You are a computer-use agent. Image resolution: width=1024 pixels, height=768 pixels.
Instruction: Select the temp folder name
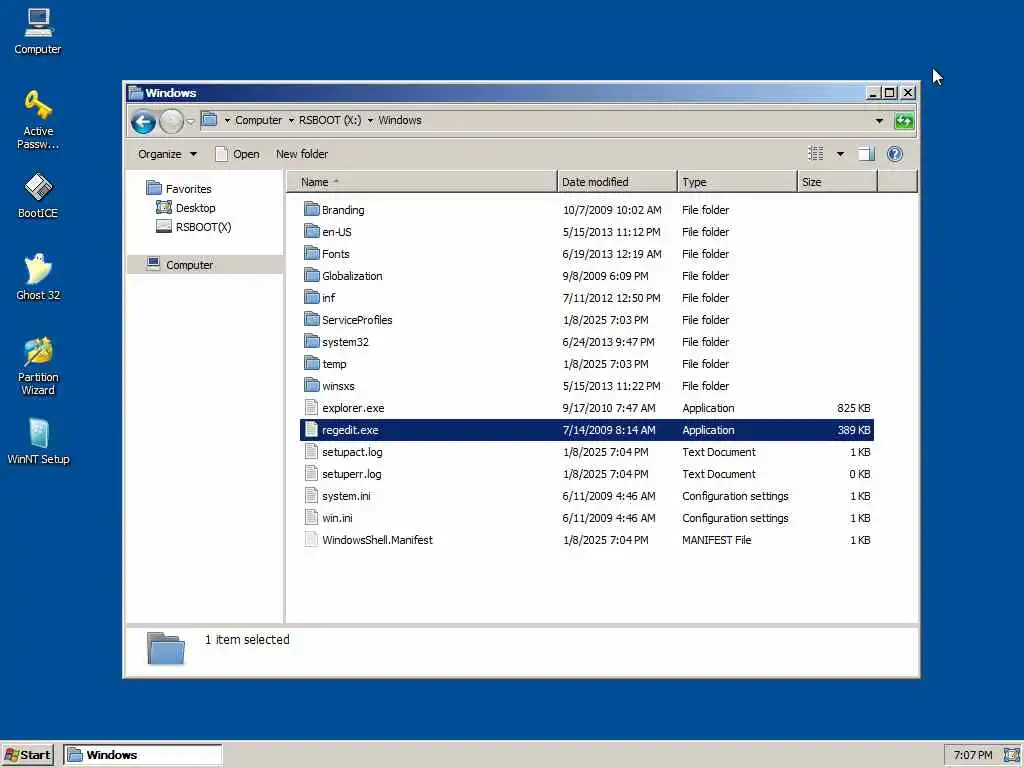pos(334,364)
